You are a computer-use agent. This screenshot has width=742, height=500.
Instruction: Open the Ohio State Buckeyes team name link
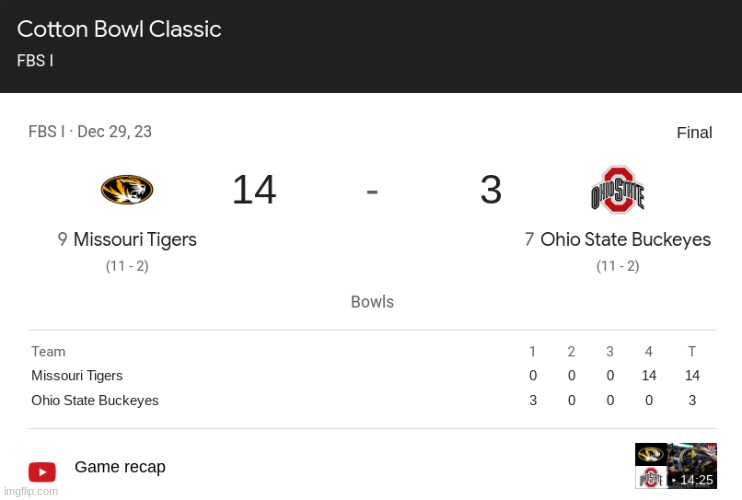pos(625,240)
